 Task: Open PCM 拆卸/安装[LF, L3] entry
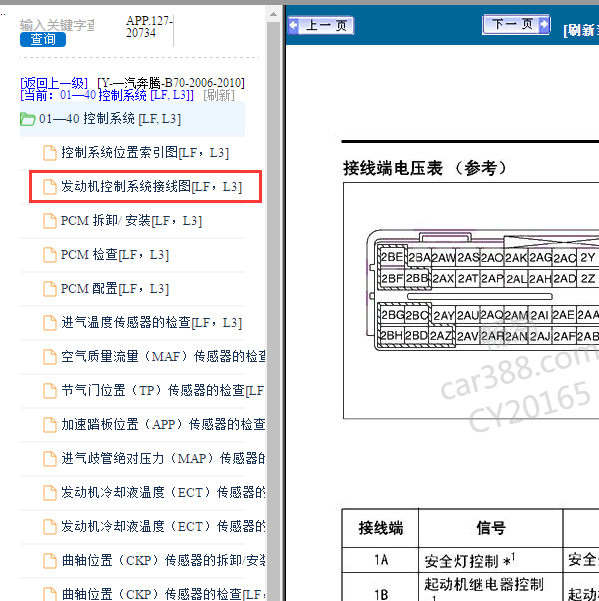click(131, 221)
